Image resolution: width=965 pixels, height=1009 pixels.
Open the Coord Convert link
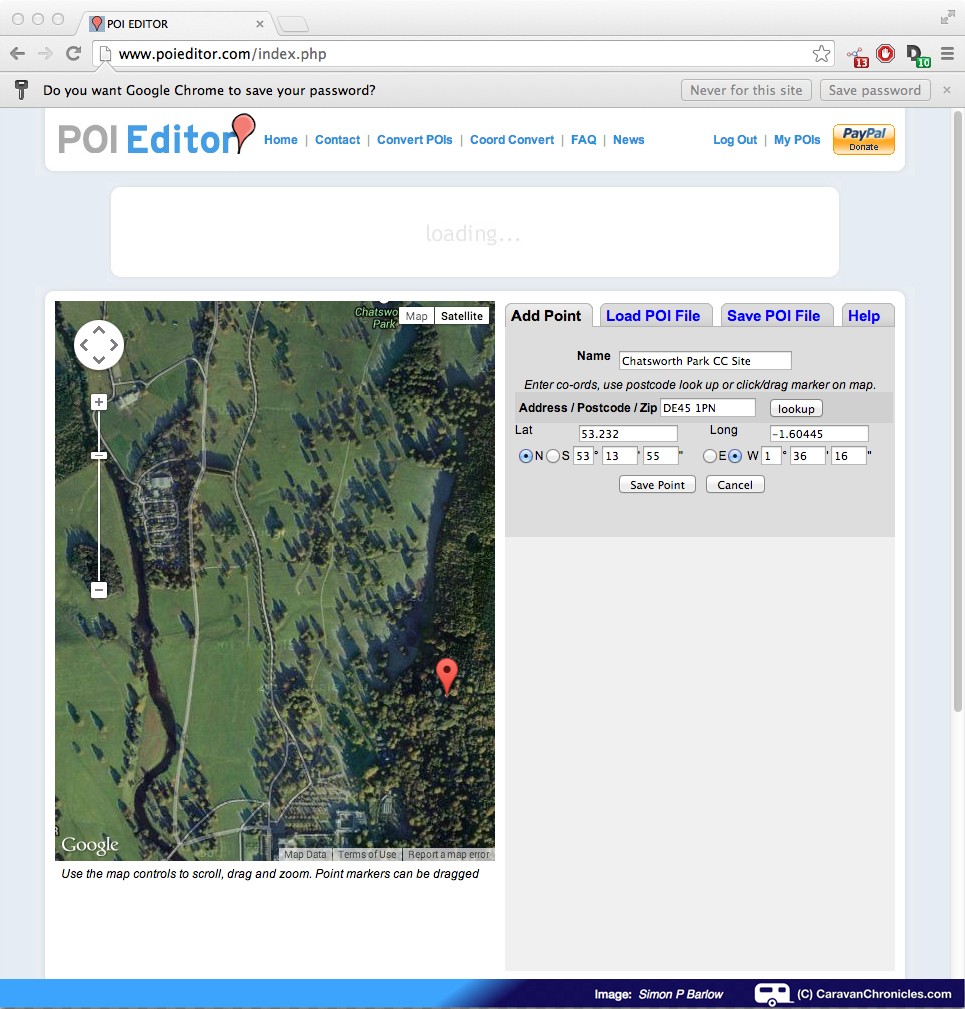click(x=511, y=140)
